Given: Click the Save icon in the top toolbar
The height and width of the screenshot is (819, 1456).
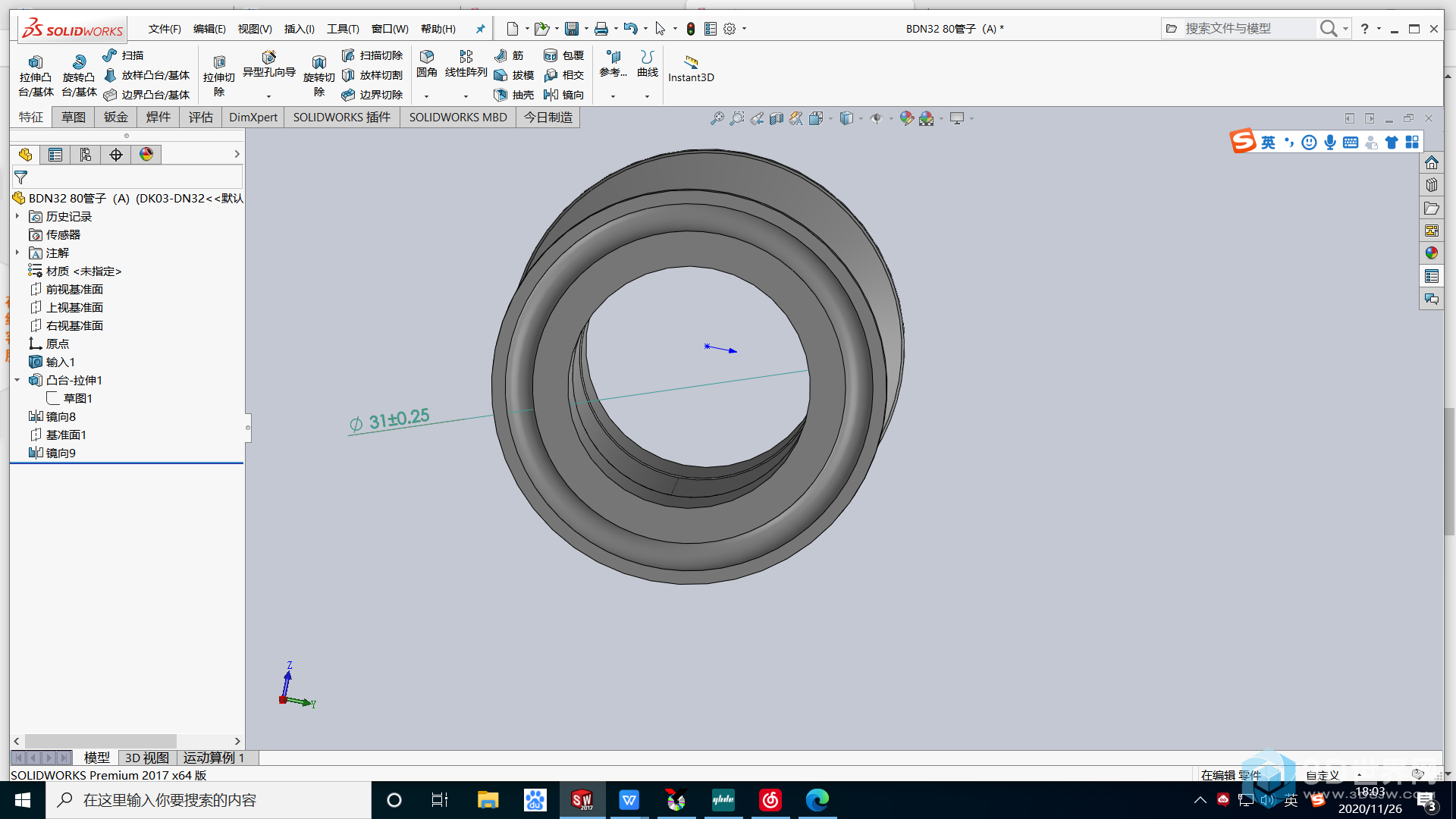Looking at the screenshot, I should (572, 29).
